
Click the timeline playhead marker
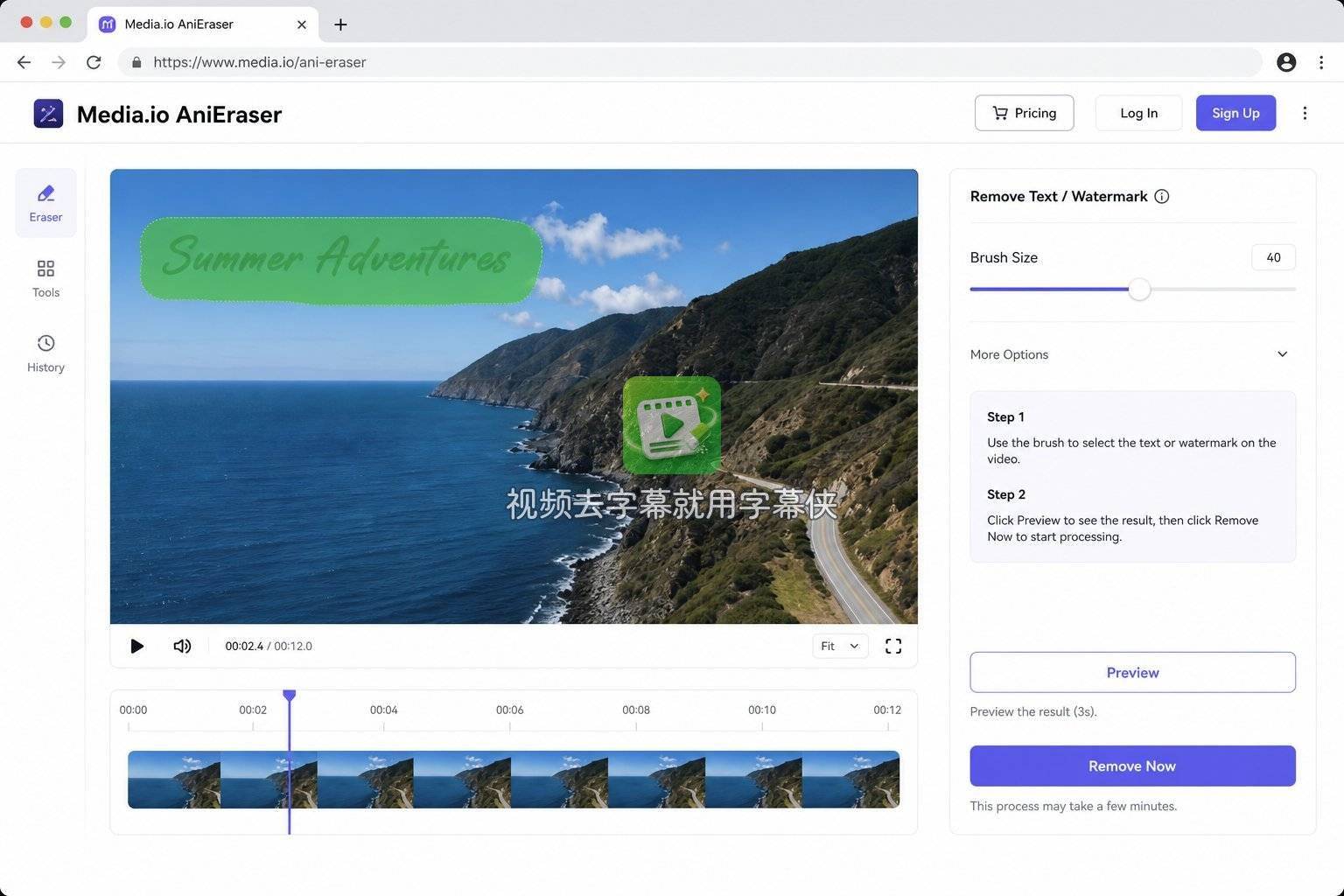point(289,696)
